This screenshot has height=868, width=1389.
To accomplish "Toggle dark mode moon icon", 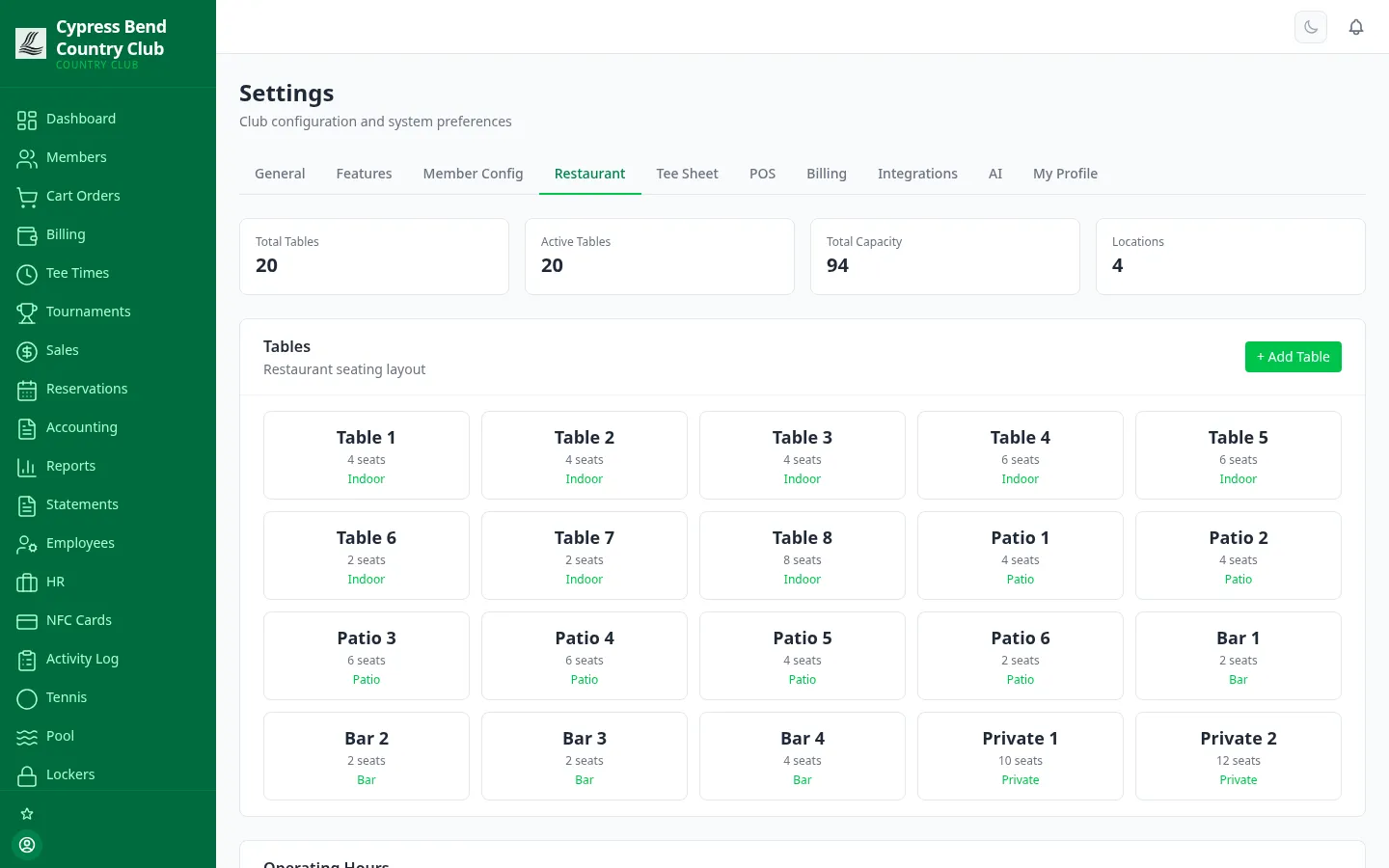I will pos(1311,27).
